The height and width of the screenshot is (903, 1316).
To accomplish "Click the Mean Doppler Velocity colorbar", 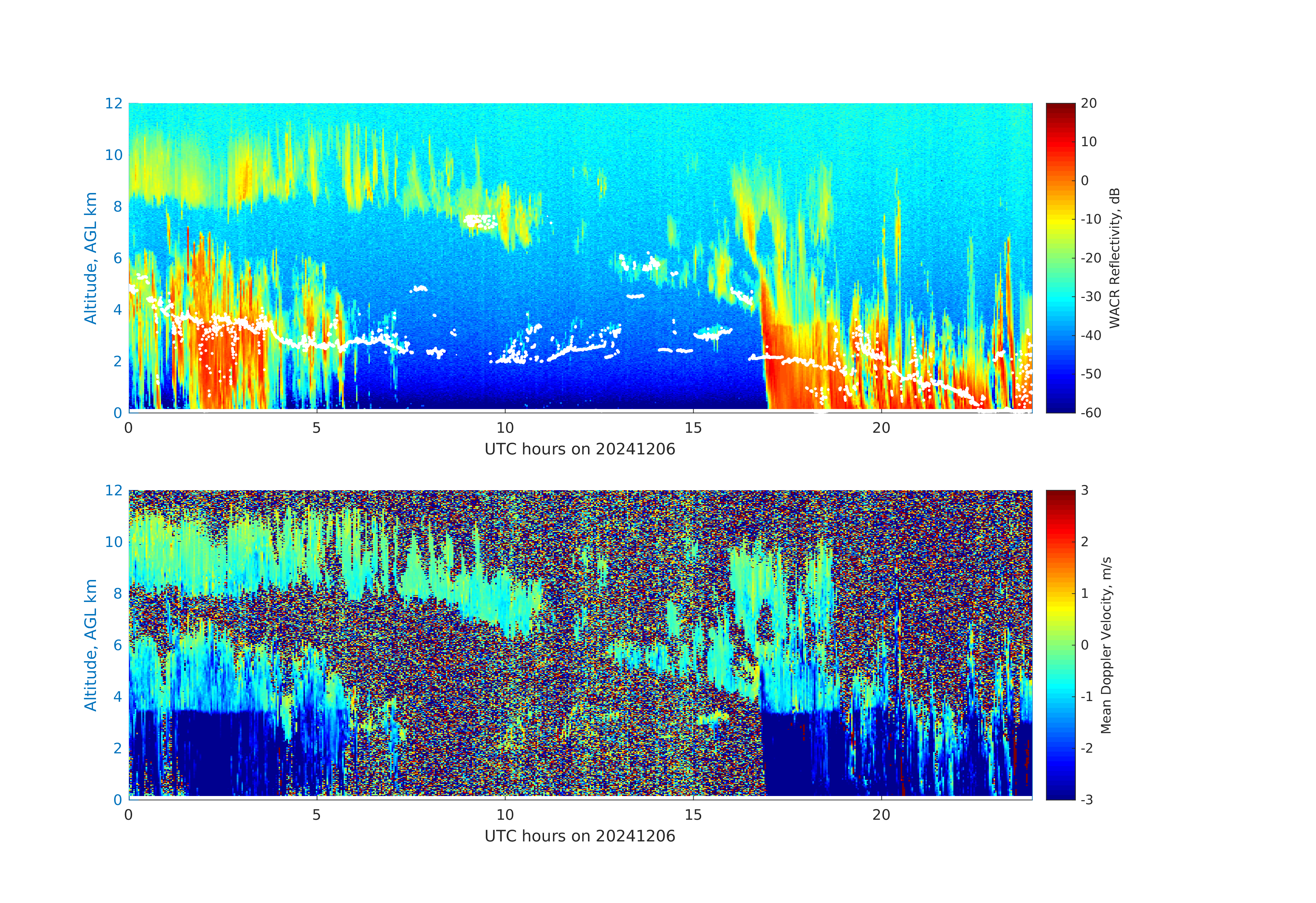I will point(1060,644).
